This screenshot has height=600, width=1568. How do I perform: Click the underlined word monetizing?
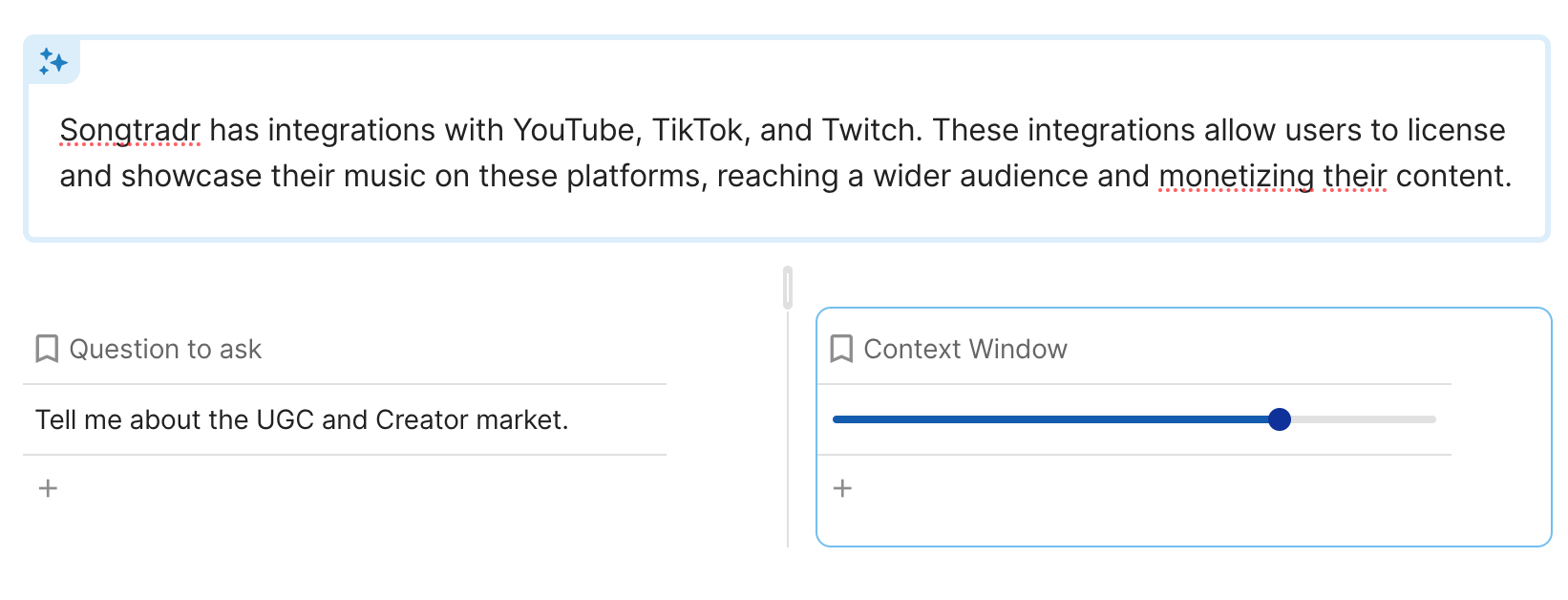coord(1236,176)
